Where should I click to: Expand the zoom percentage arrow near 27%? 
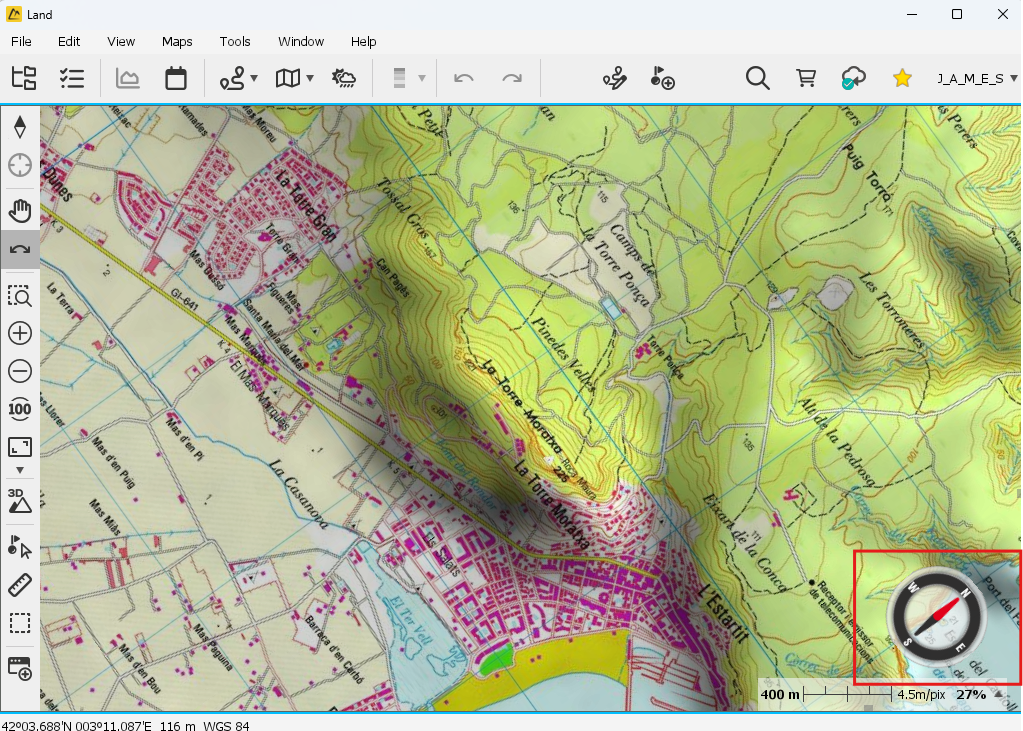click(x=999, y=694)
